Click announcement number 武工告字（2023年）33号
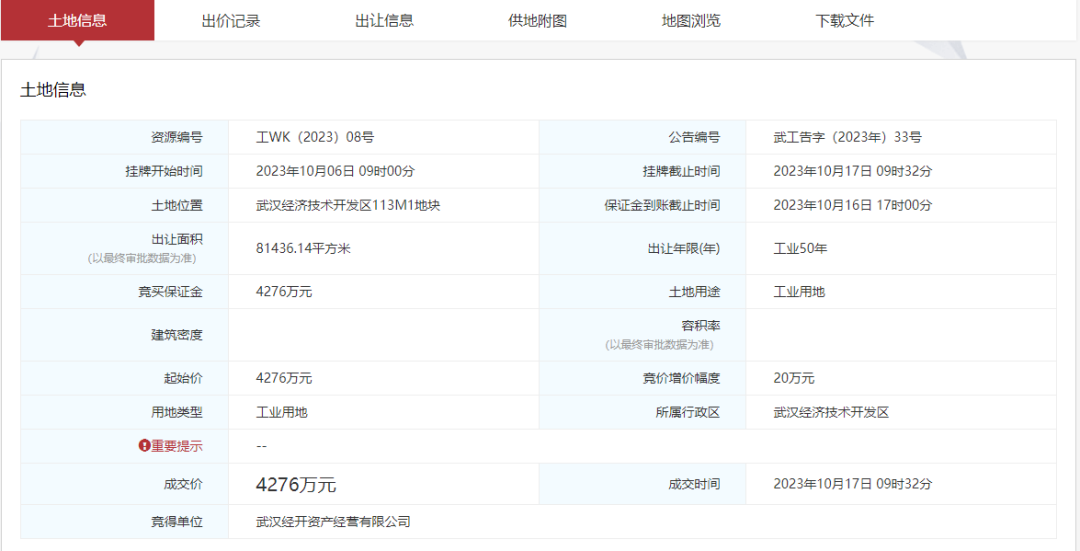Image resolution: width=1080 pixels, height=551 pixels. [847, 137]
